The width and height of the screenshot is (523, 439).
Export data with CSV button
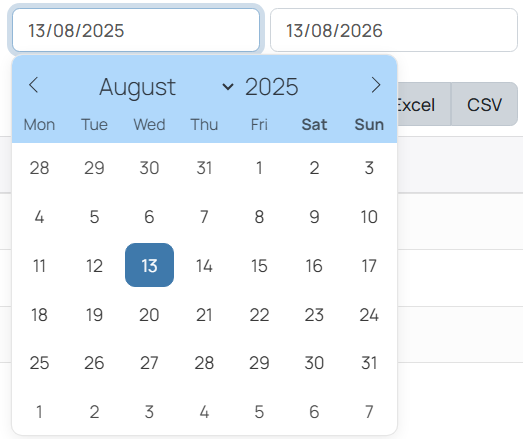[x=484, y=104]
